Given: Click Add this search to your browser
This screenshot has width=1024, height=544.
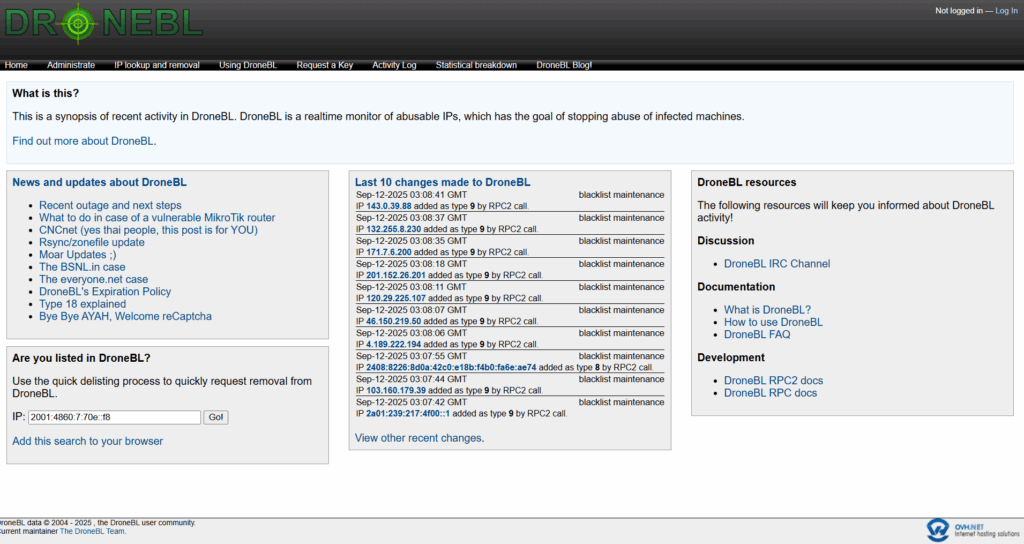Looking at the screenshot, I should 88,441.
